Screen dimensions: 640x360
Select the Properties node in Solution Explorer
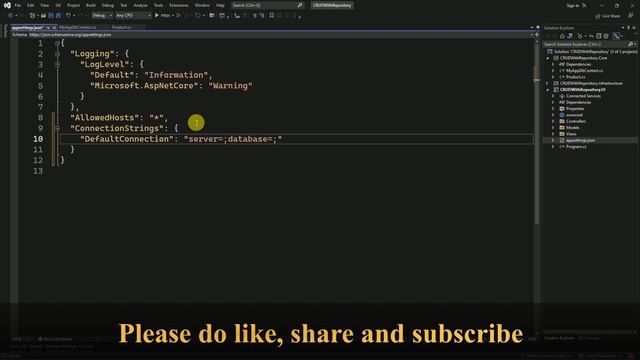(575, 109)
